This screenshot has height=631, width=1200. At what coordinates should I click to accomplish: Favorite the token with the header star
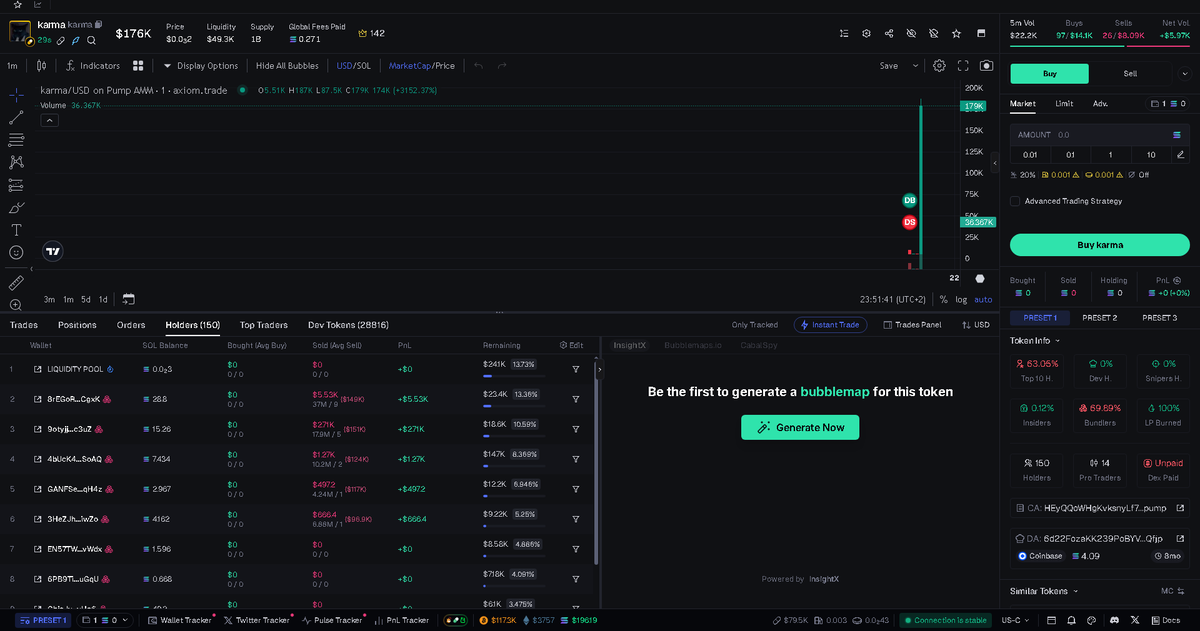click(x=957, y=33)
